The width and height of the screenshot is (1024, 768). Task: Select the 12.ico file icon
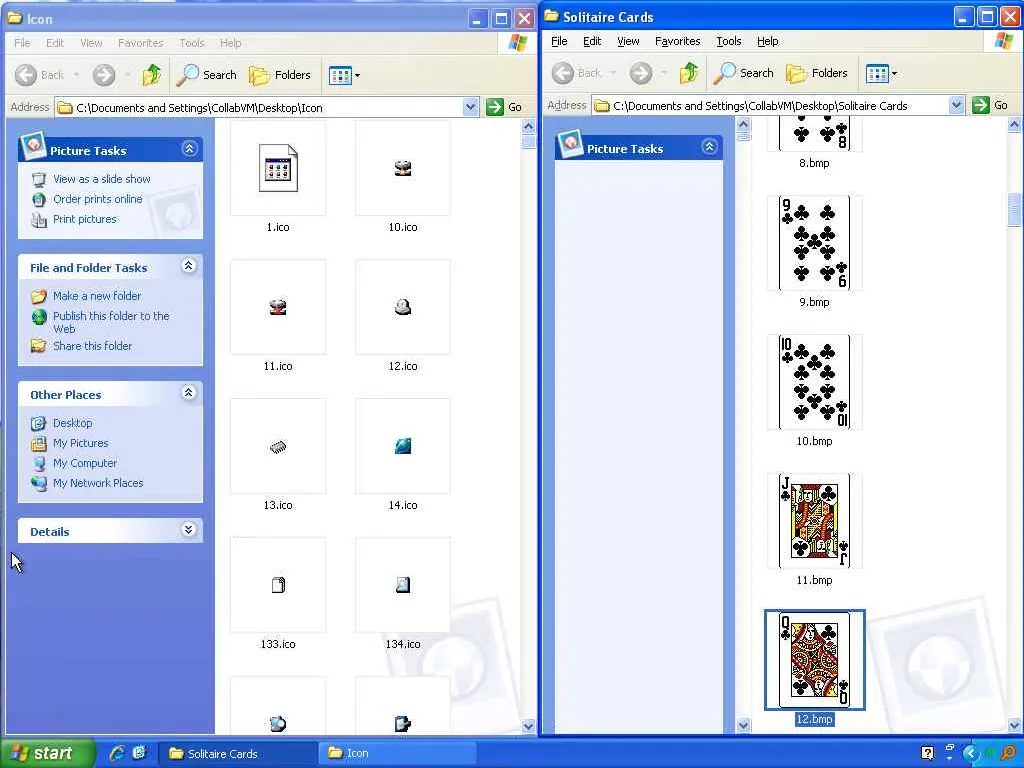[403, 307]
